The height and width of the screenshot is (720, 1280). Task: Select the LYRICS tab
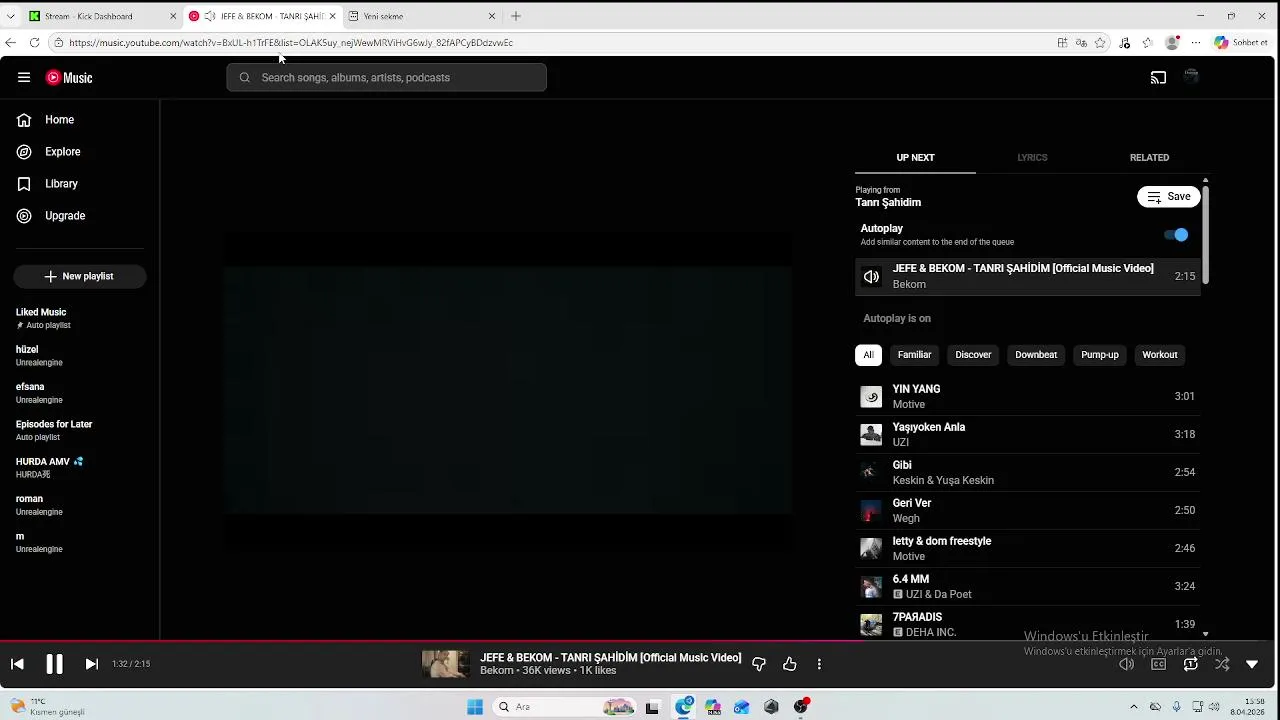click(1032, 158)
